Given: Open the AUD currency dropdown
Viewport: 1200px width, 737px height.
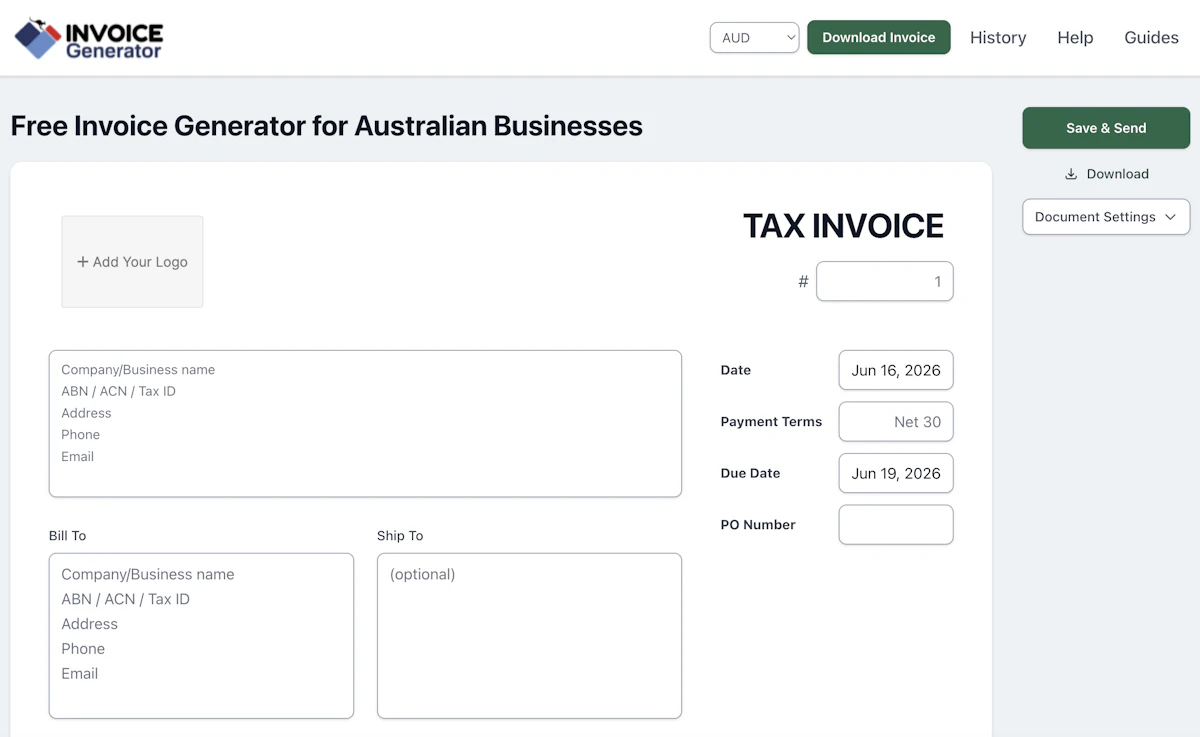Looking at the screenshot, I should 754,38.
